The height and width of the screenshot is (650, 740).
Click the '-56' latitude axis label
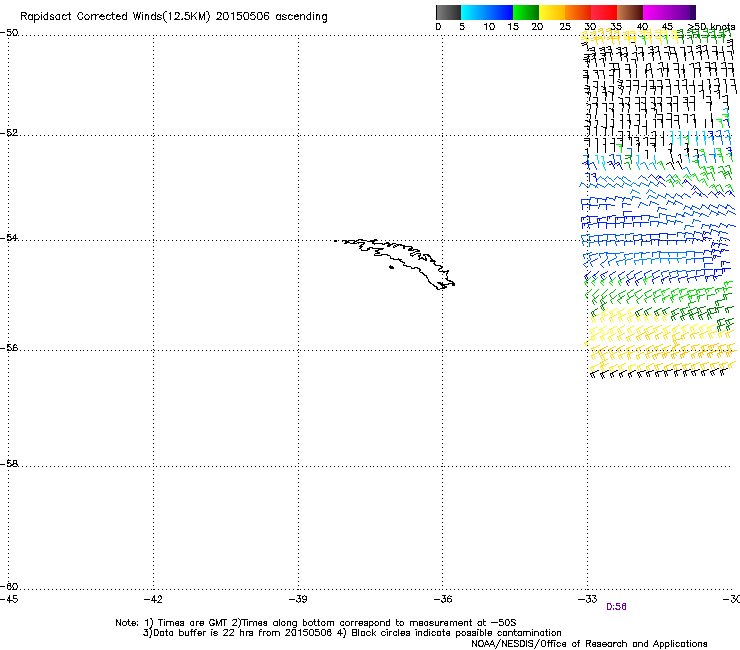tap(9, 347)
